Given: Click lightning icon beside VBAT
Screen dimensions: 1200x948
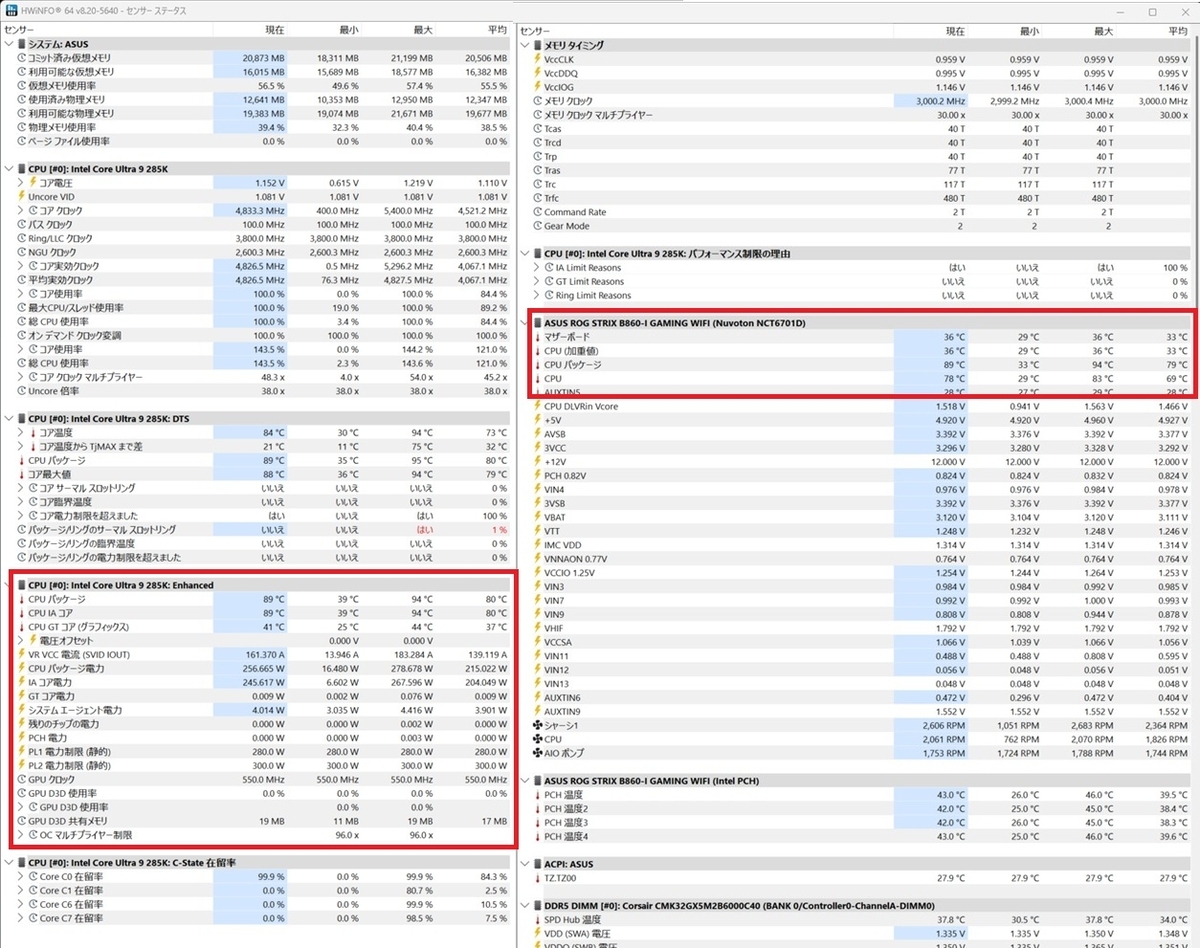Looking at the screenshot, I should pyautogui.click(x=538, y=517).
